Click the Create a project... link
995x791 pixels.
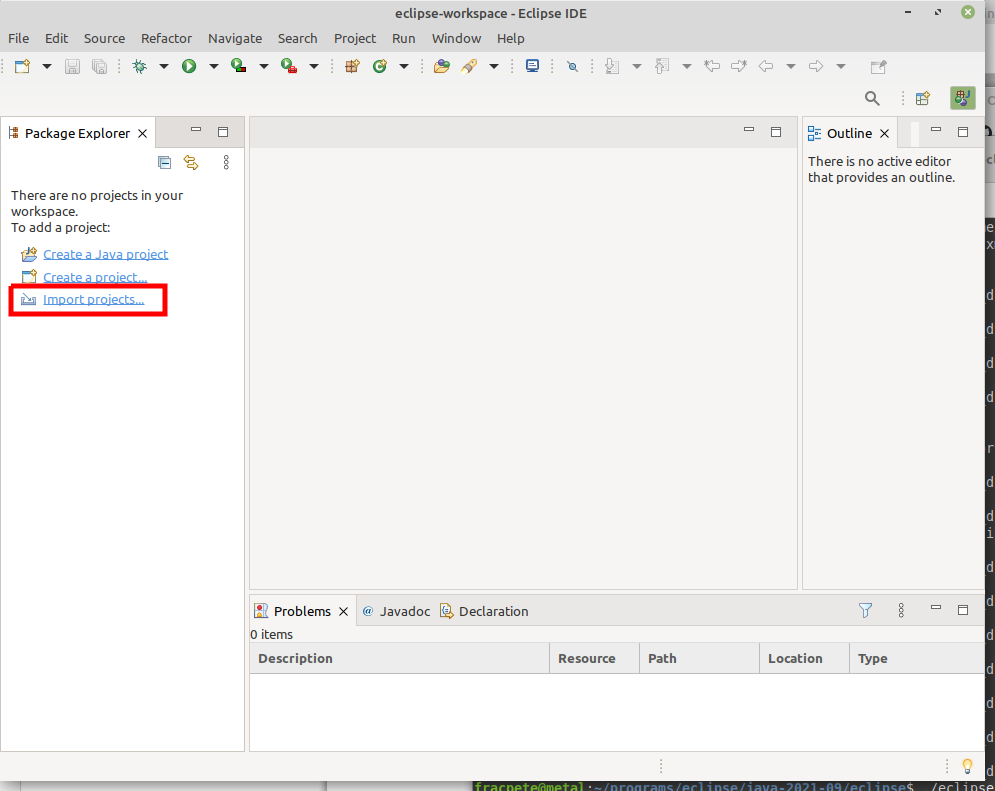pos(95,277)
